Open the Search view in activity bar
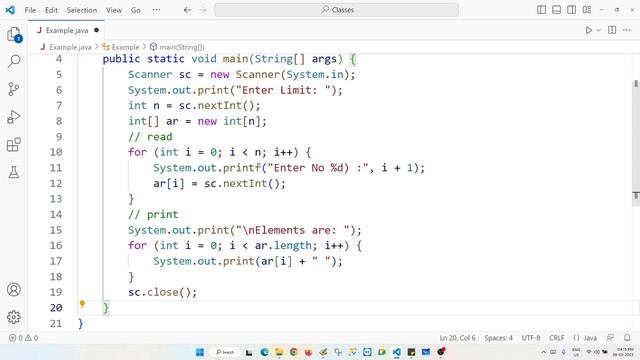The width and height of the screenshot is (640, 360). [13, 61]
